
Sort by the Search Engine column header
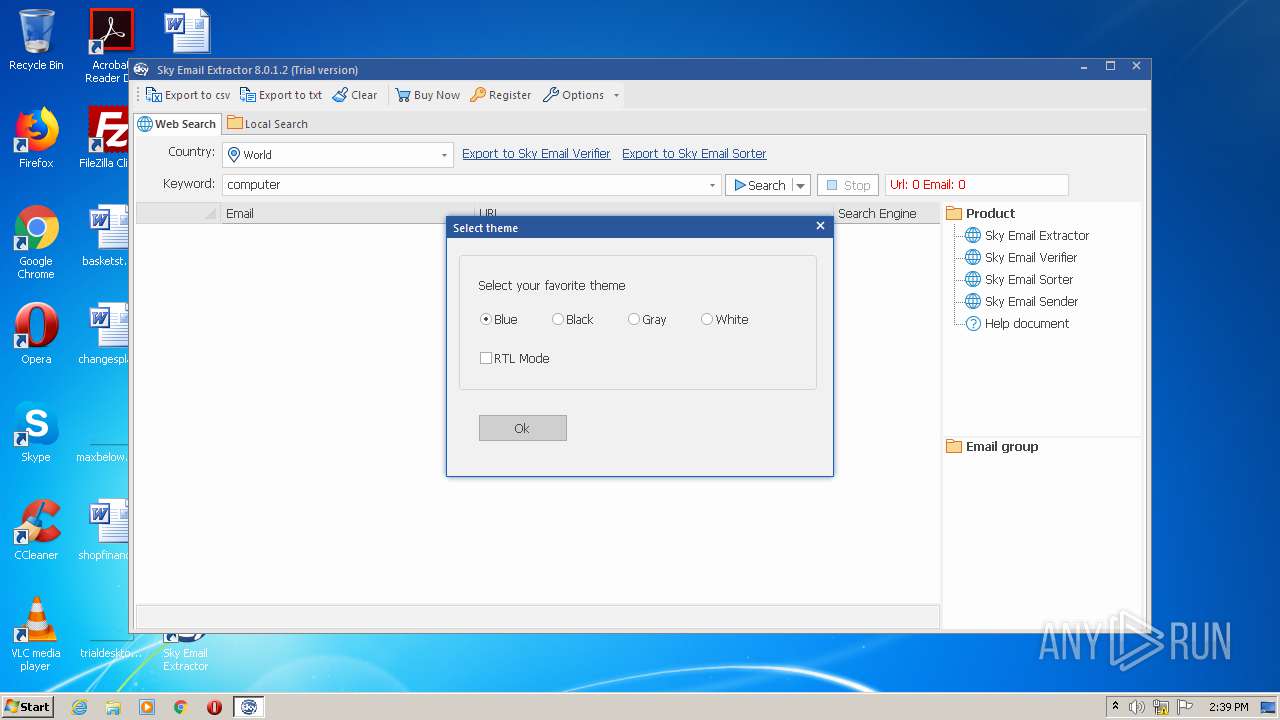(x=885, y=213)
